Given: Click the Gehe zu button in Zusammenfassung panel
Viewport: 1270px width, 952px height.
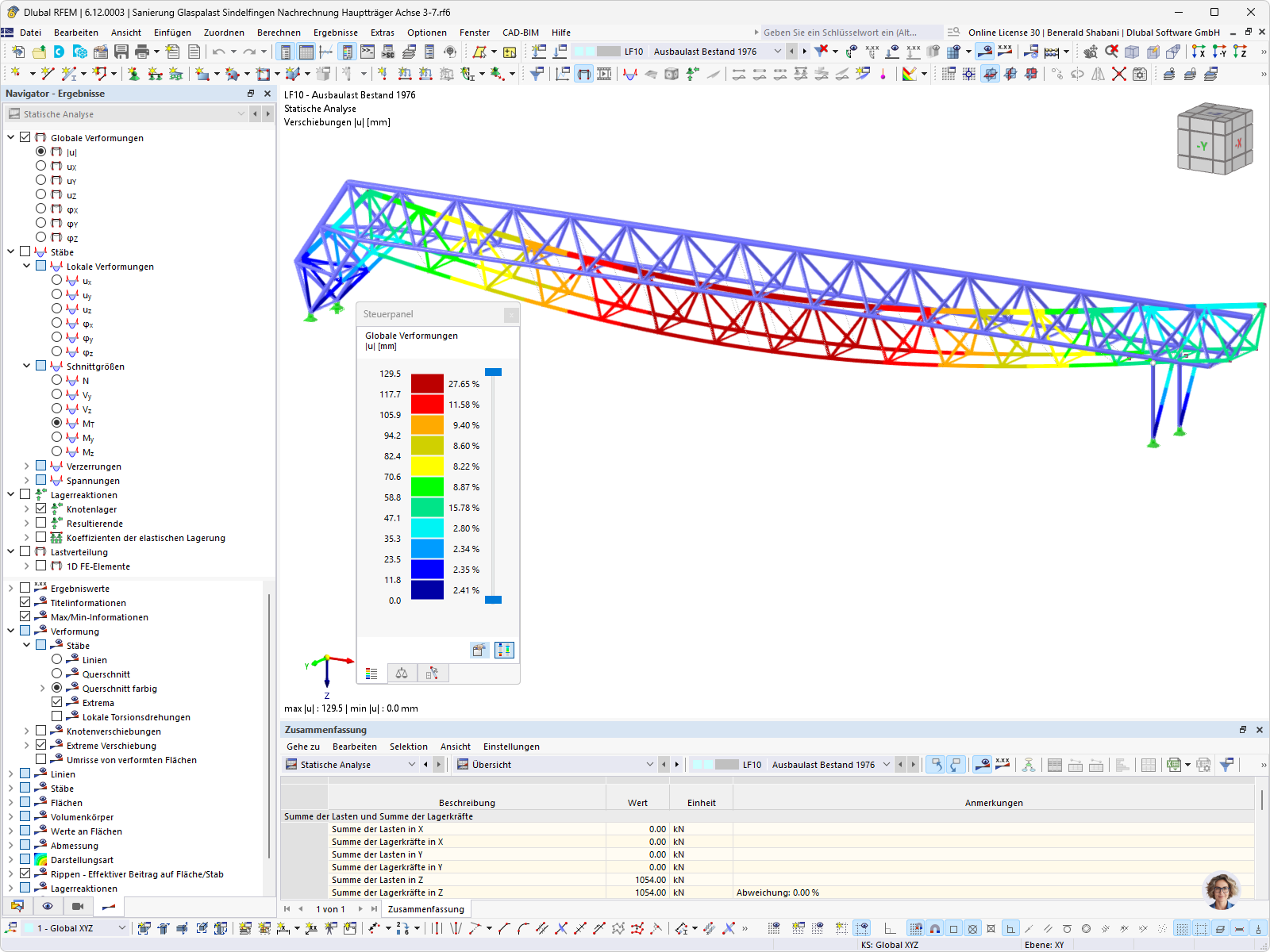Looking at the screenshot, I should (x=302, y=747).
